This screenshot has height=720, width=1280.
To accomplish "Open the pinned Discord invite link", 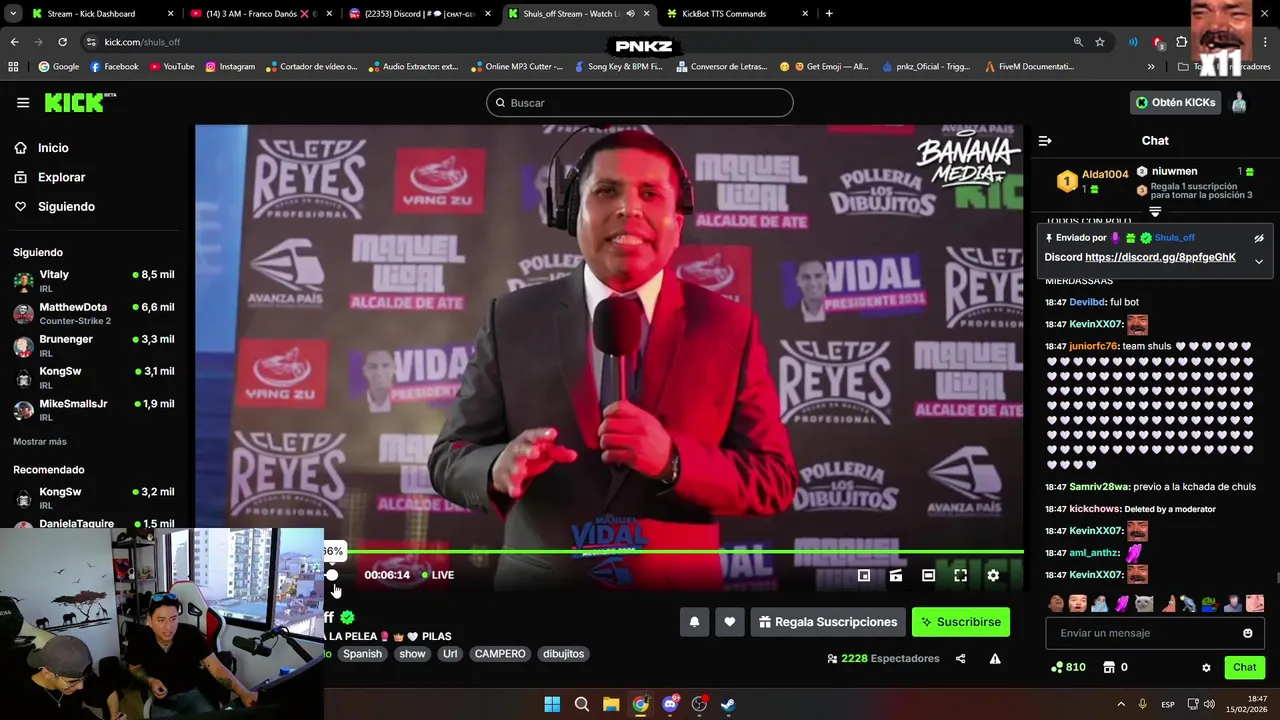I will coord(1160,258).
